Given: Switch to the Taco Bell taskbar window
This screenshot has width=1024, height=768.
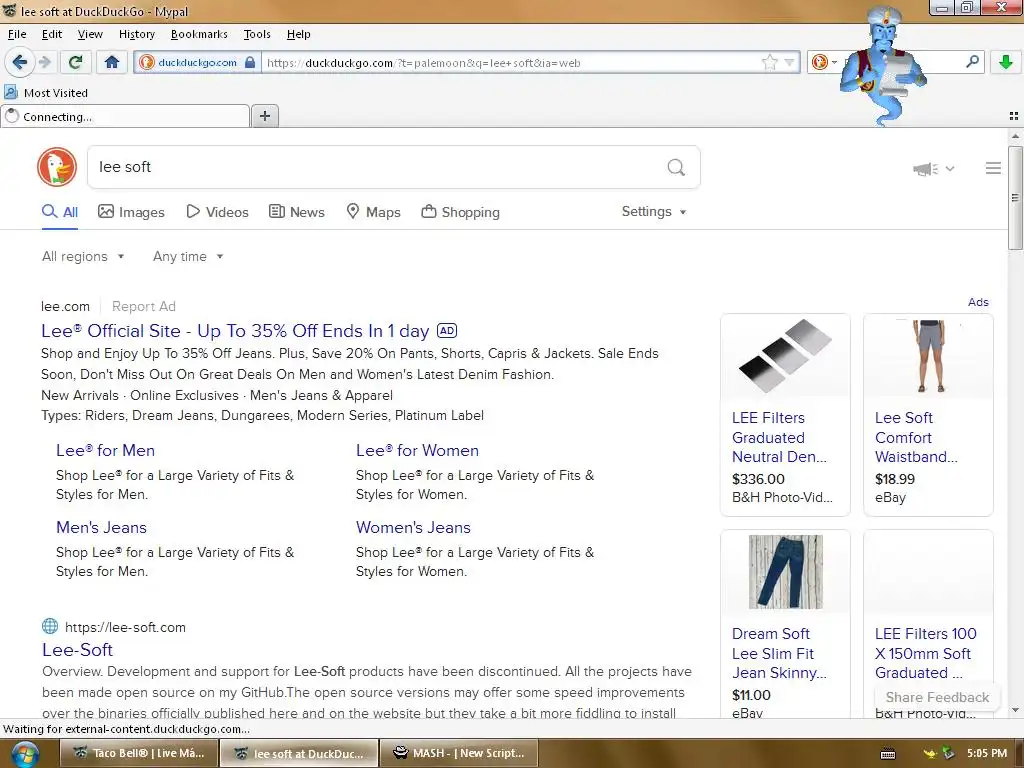Looking at the screenshot, I should coord(139,753).
